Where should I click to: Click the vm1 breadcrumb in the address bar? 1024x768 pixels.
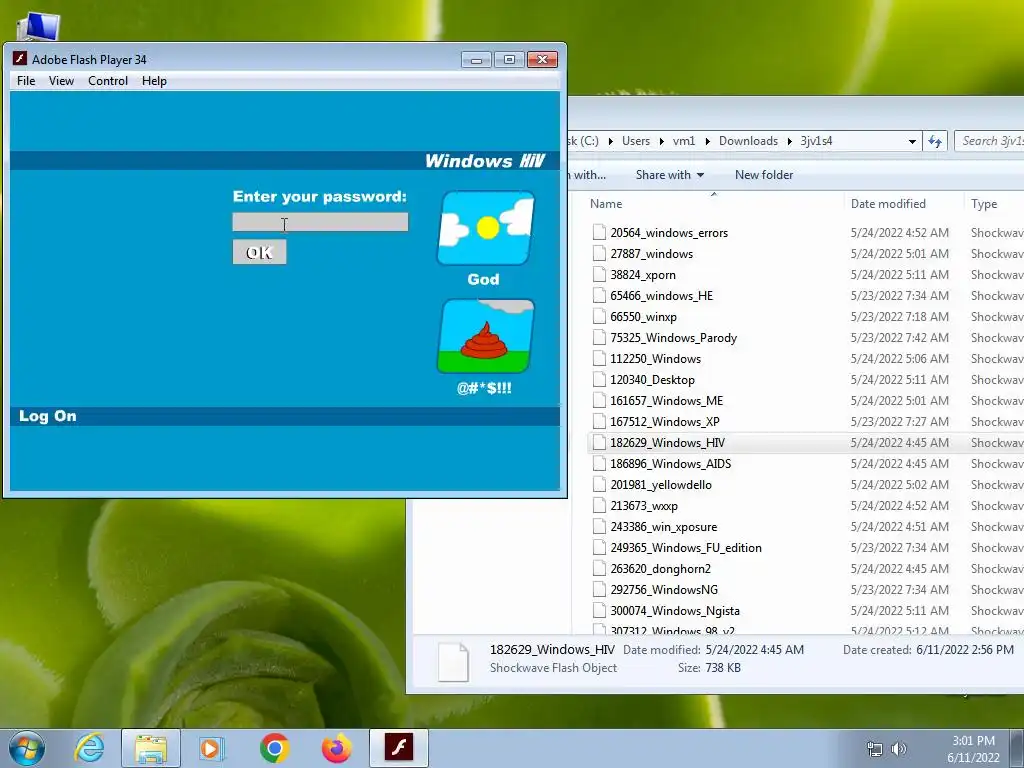point(684,141)
